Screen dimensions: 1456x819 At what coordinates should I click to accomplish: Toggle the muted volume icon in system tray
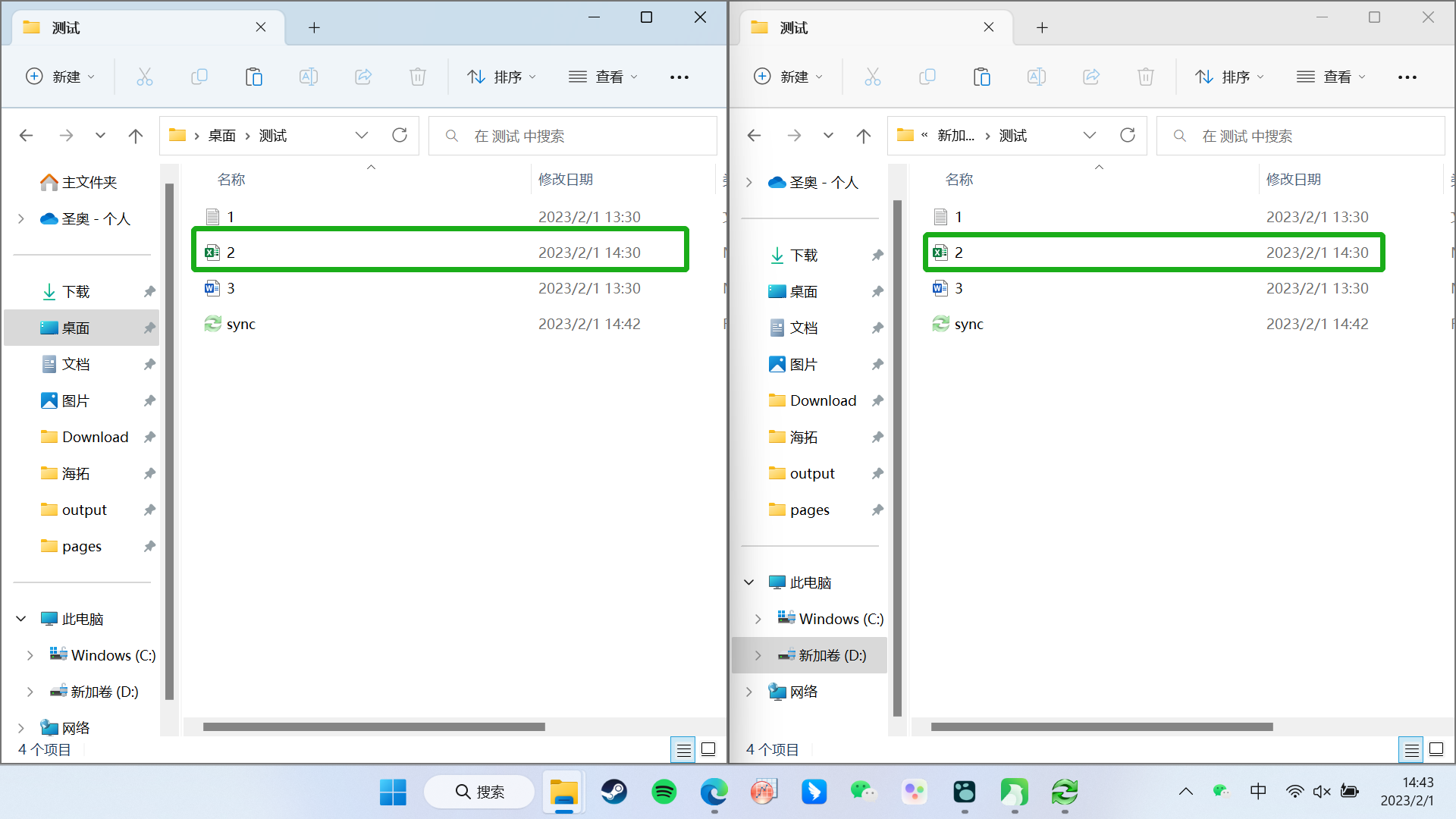pos(1322,792)
